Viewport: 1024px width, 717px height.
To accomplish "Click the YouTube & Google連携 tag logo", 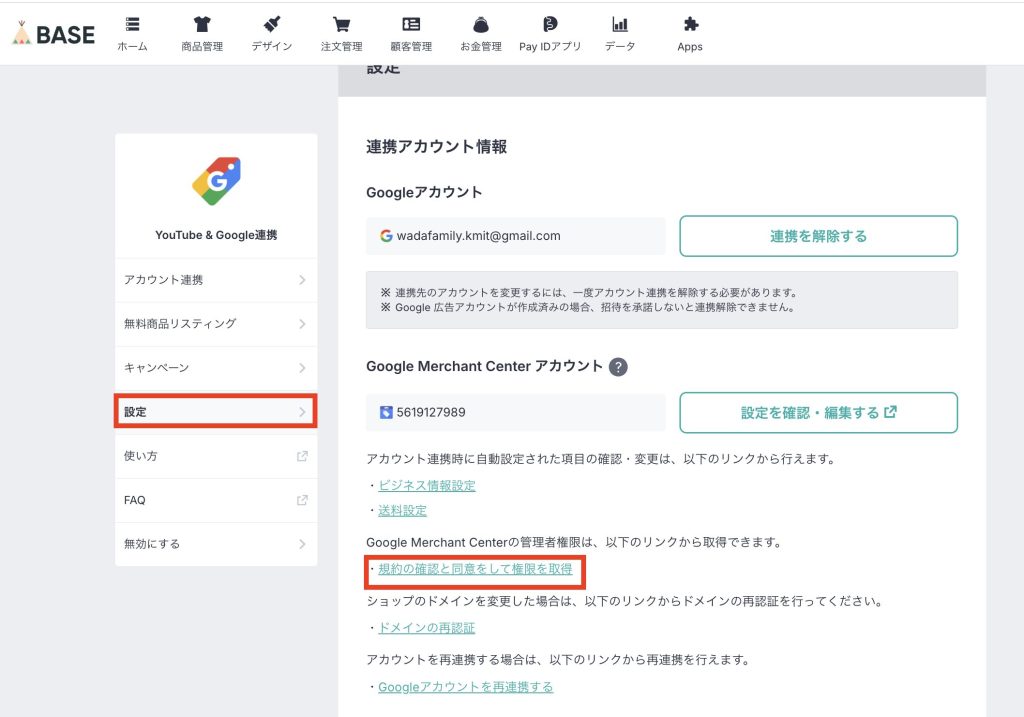I will (216, 181).
